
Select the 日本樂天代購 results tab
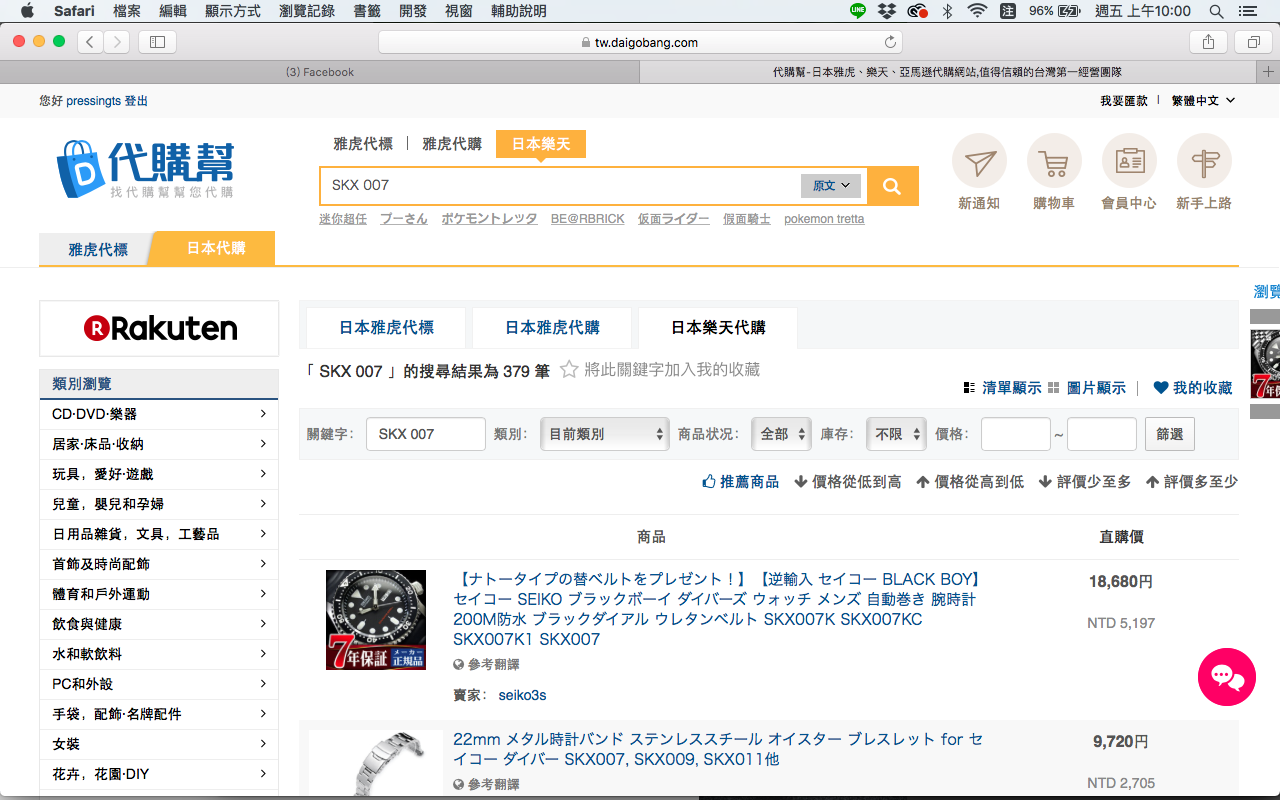pyautogui.click(x=718, y=328)
